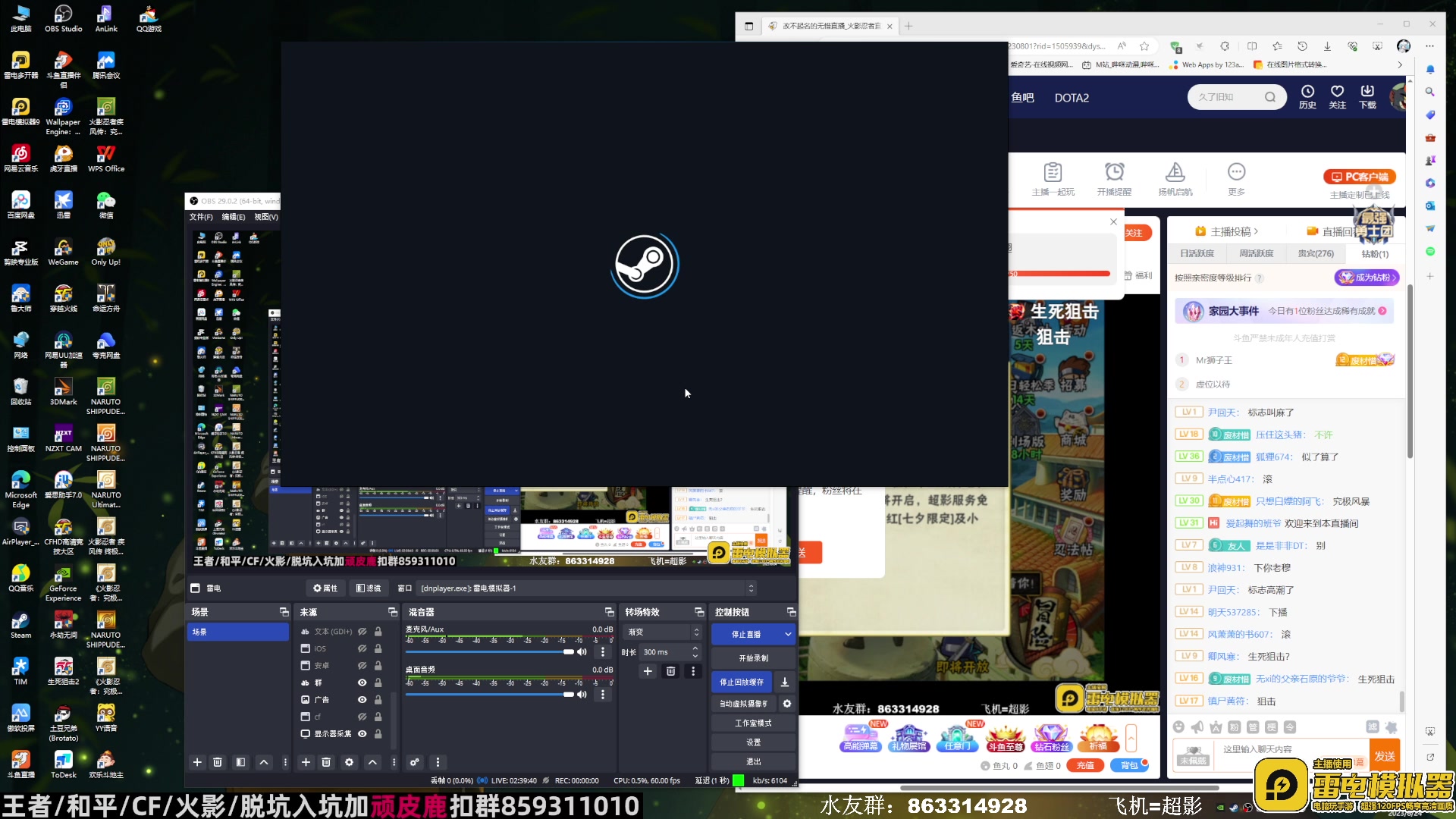
Task: Open 下载 download on Douyu header
Action: pos(1367,97)
